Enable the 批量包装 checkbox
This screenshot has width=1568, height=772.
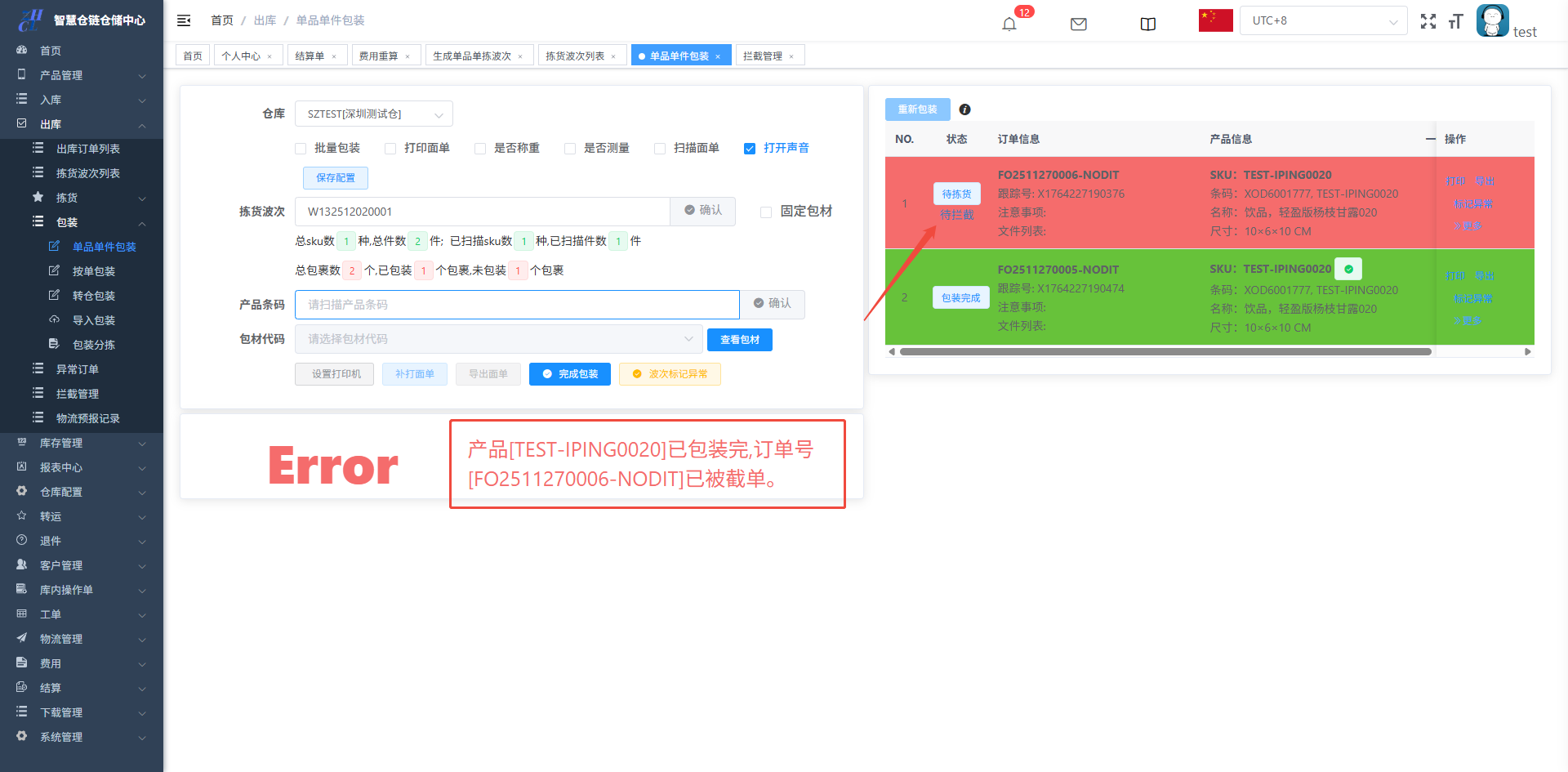click(x=301, y=149)
